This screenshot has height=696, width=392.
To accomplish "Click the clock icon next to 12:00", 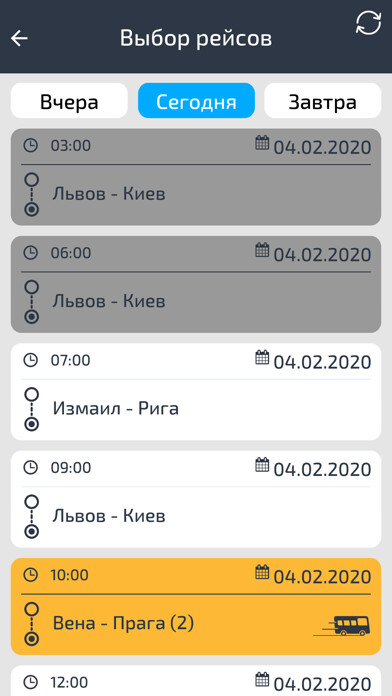I will pos(31,682).
